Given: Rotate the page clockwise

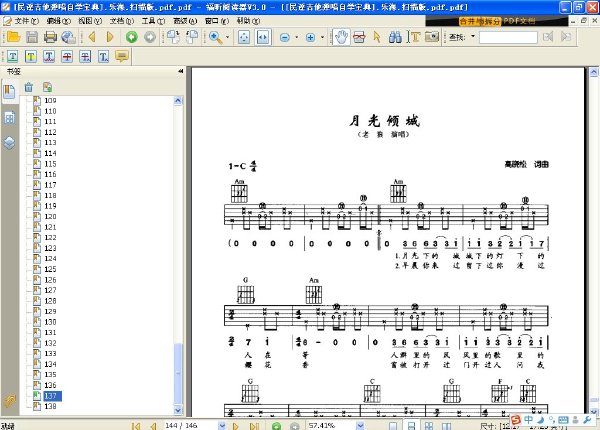Looking at the screenshot, I should 173,37.
